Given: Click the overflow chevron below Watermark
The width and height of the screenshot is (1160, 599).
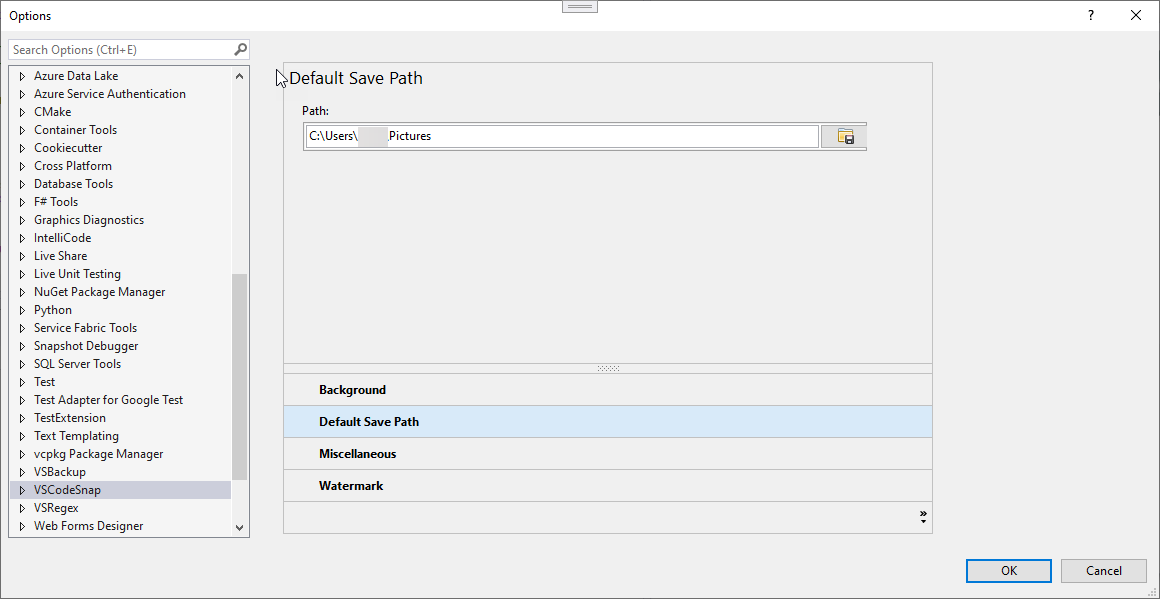Looking at the screenshot, I should [922, 517].
